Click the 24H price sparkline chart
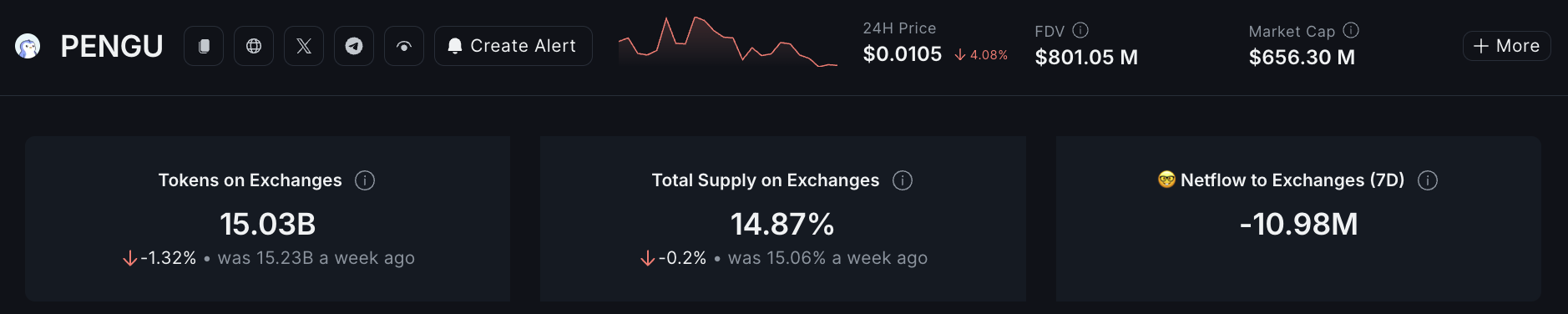Viewport: 1568px width, 314px height. [728, 42]
